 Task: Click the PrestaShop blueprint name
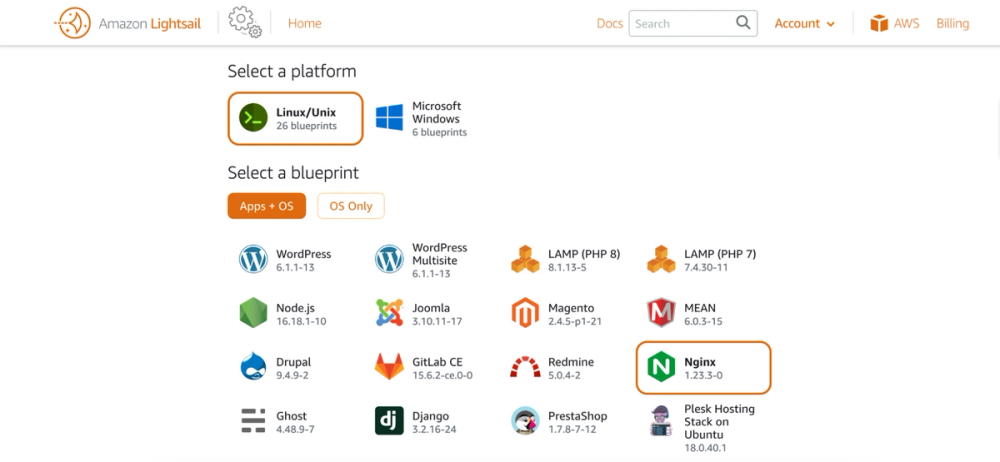pyautogui.click(x=578, y=416)
